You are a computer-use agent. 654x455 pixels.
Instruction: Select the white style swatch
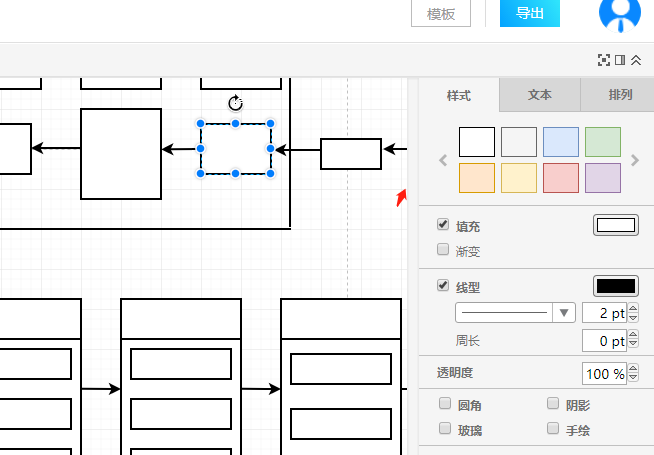(477, 142)
